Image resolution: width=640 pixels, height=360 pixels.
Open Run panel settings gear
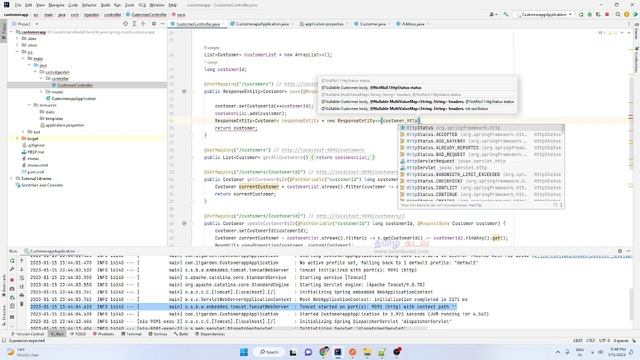(x=620, y=251)
